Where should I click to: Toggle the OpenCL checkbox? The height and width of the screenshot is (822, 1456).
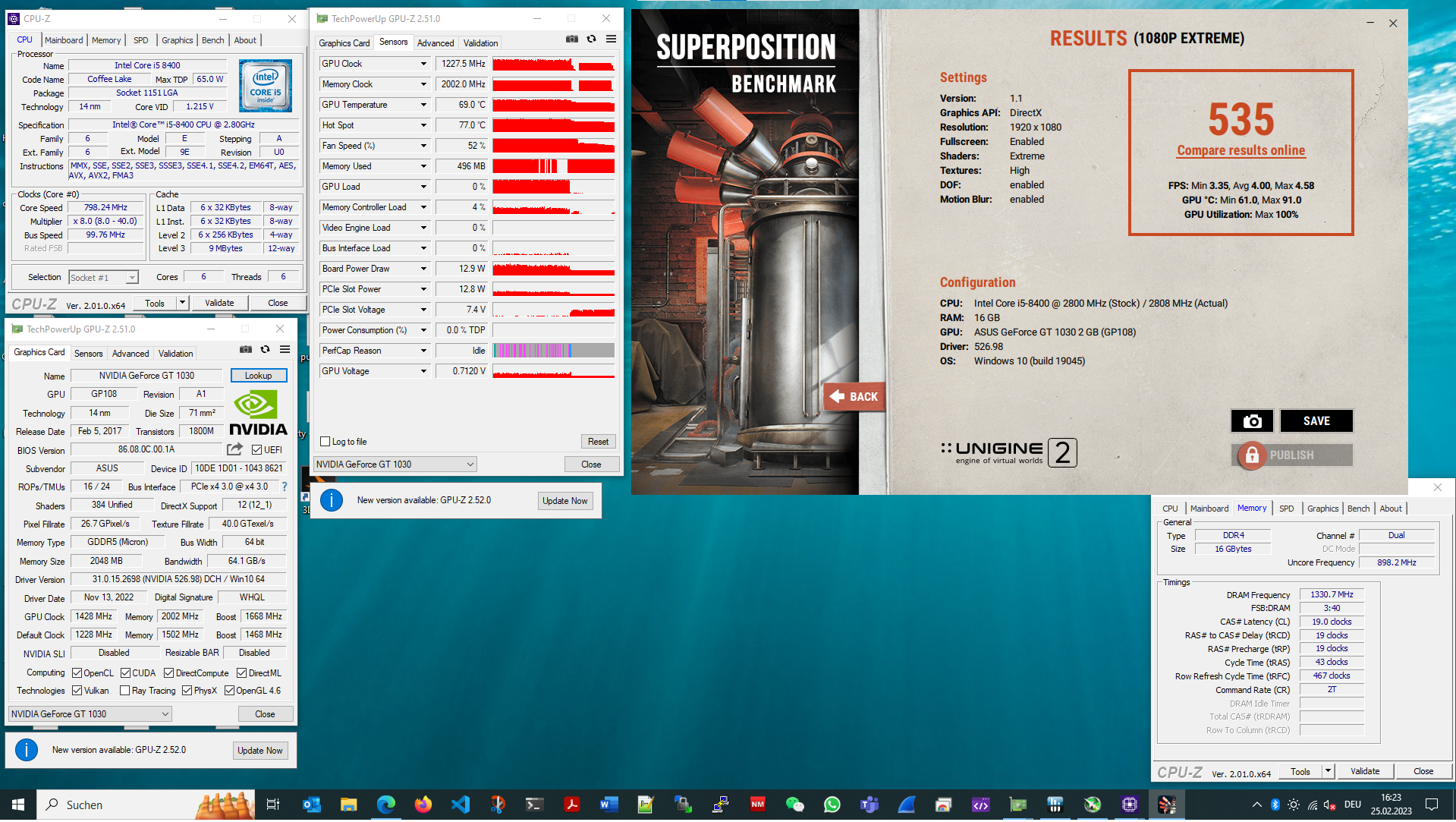click(x=77, y=673)
